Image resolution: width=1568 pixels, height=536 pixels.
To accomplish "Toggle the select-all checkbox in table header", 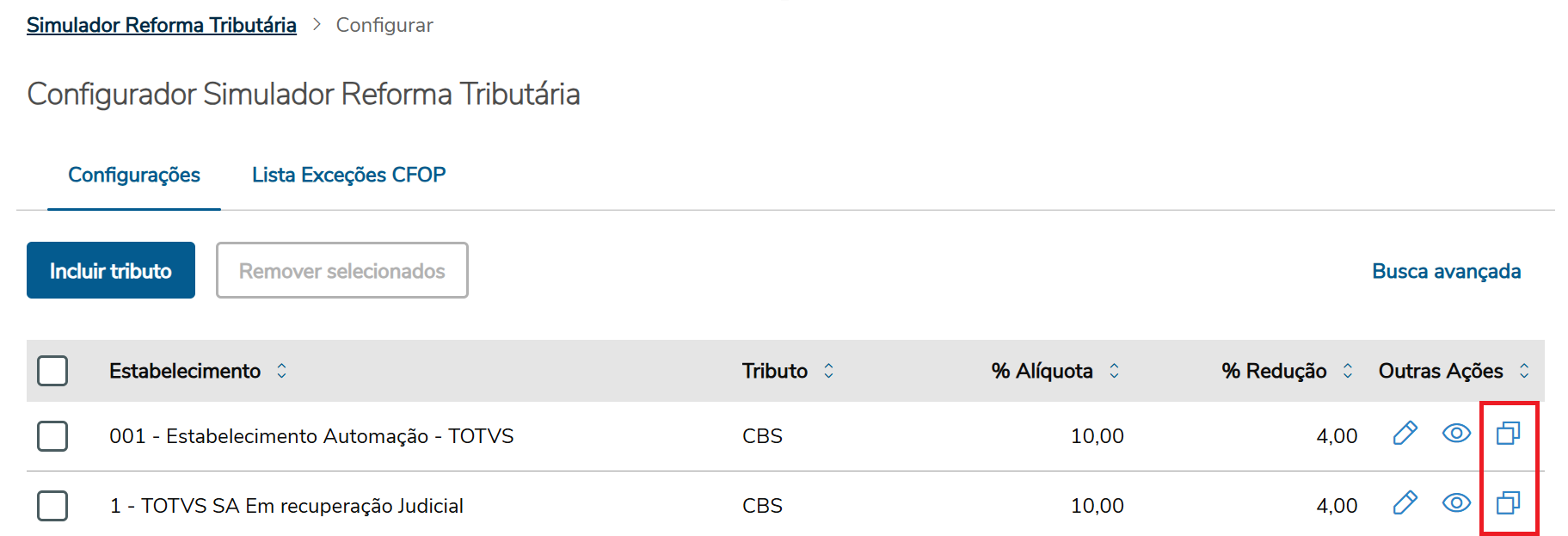I will [x=52, y=371].
